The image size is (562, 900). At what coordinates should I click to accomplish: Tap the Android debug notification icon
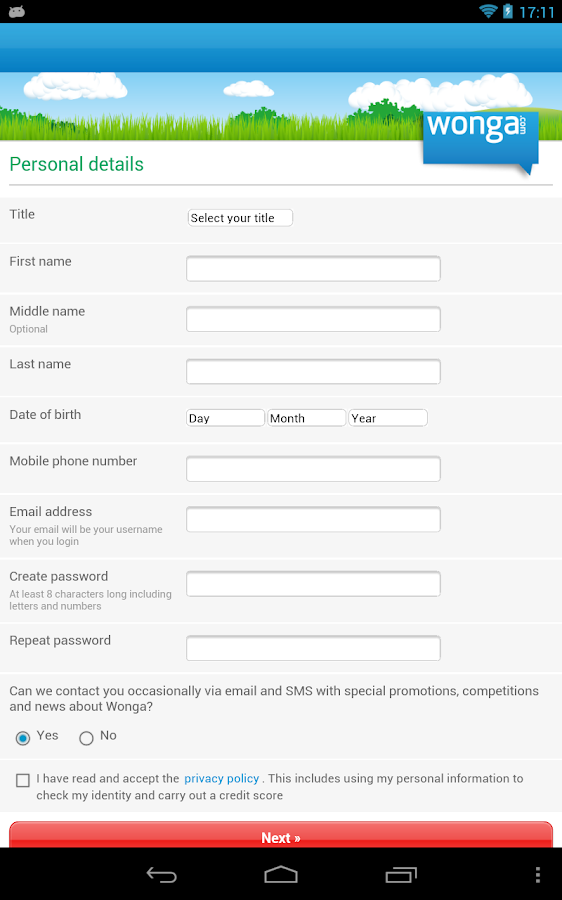(17, 11)
